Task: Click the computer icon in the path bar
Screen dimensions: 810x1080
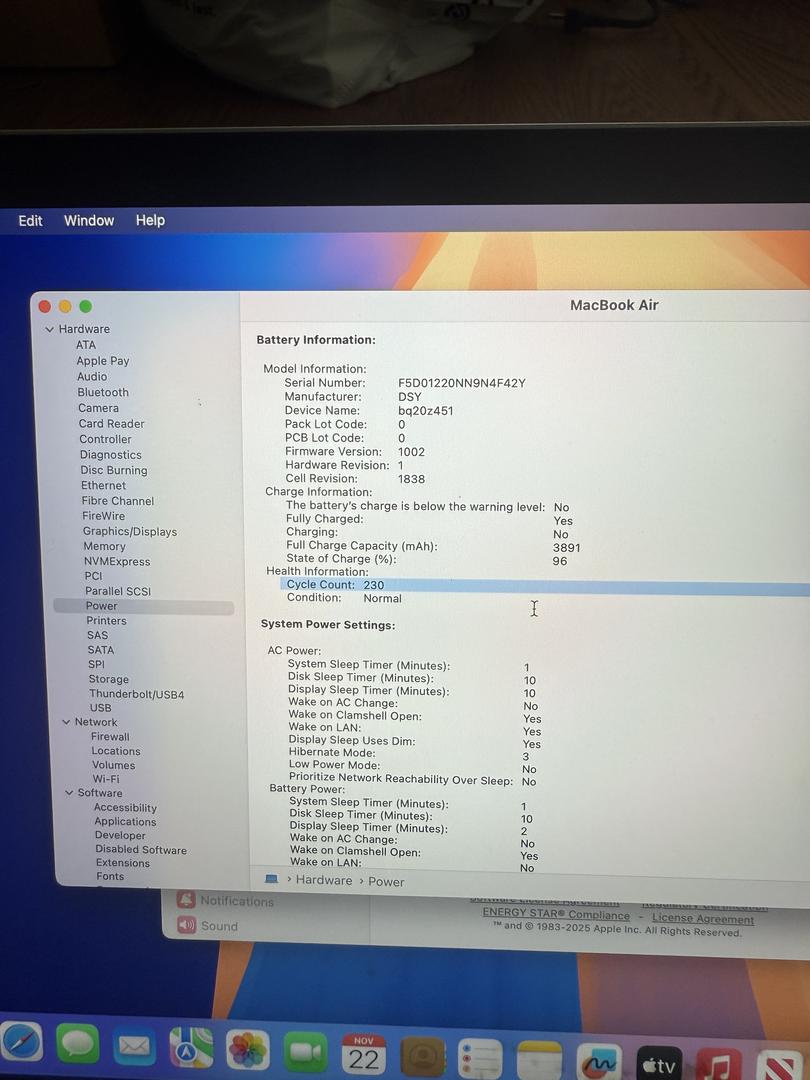Action: pyautogui.click(x=271, y=879)
